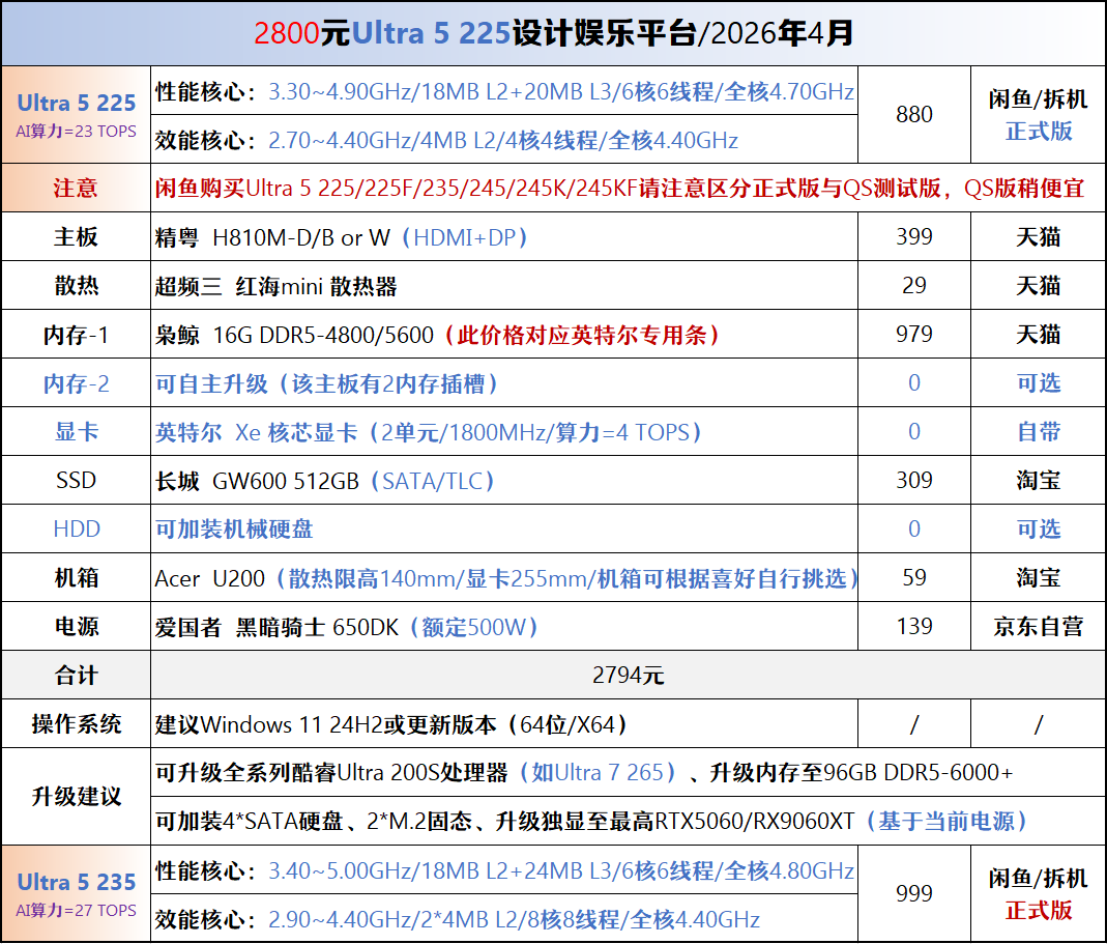Click the CPU price '880'
The image size is (1108, 944).
point(914,114)
